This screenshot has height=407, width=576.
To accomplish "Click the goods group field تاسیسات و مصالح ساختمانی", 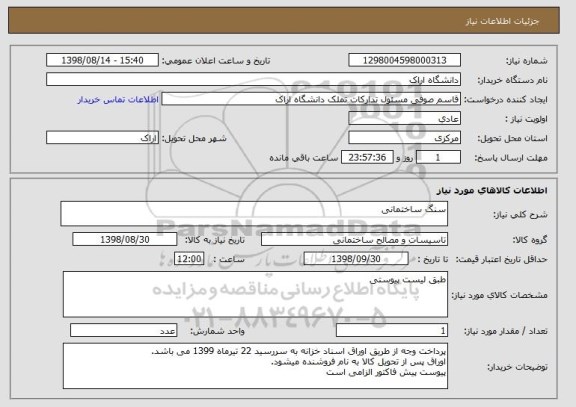I will (354, 240).
